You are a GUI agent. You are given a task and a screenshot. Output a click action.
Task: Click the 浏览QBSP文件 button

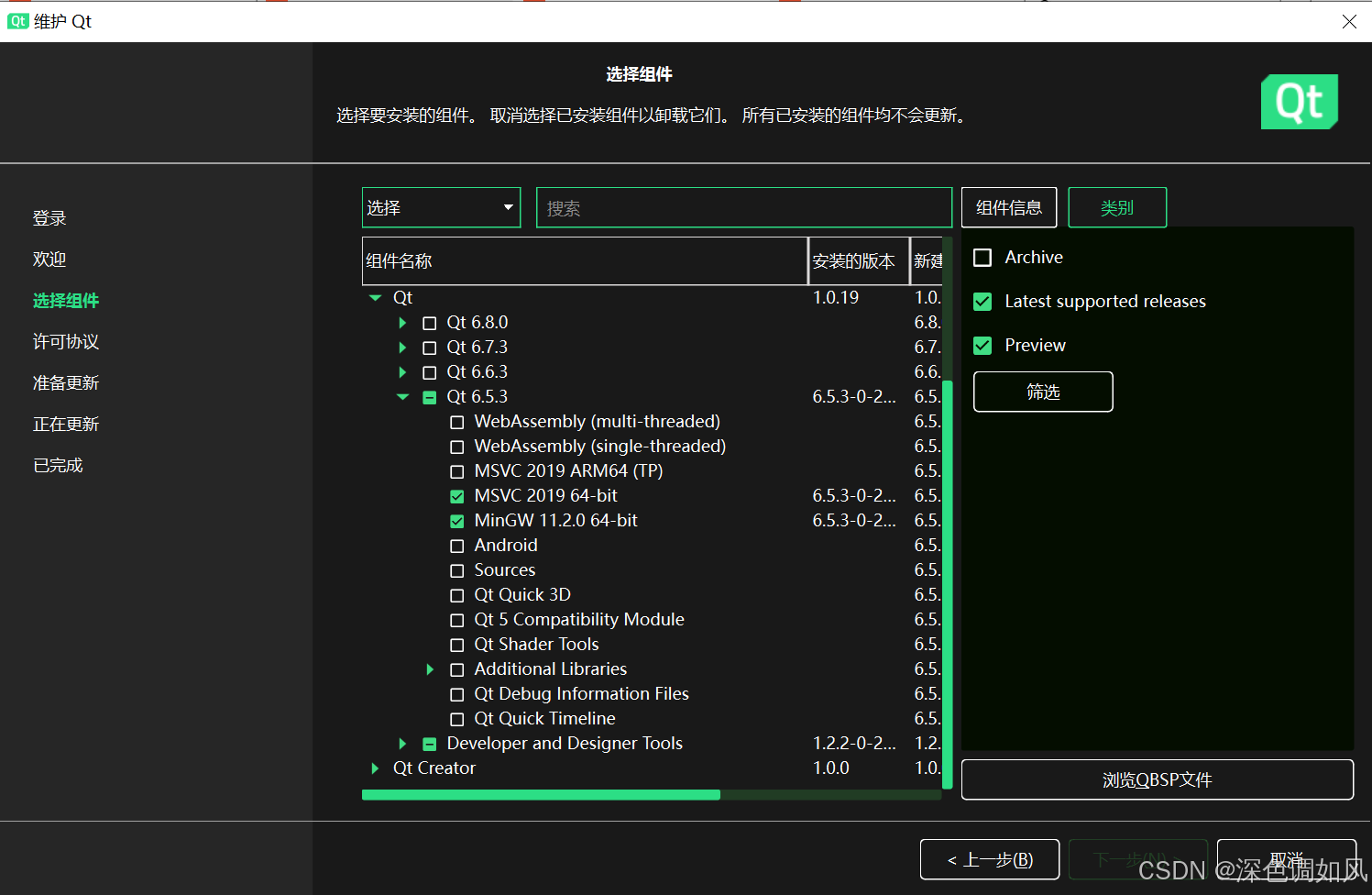tap(1158, 779)
